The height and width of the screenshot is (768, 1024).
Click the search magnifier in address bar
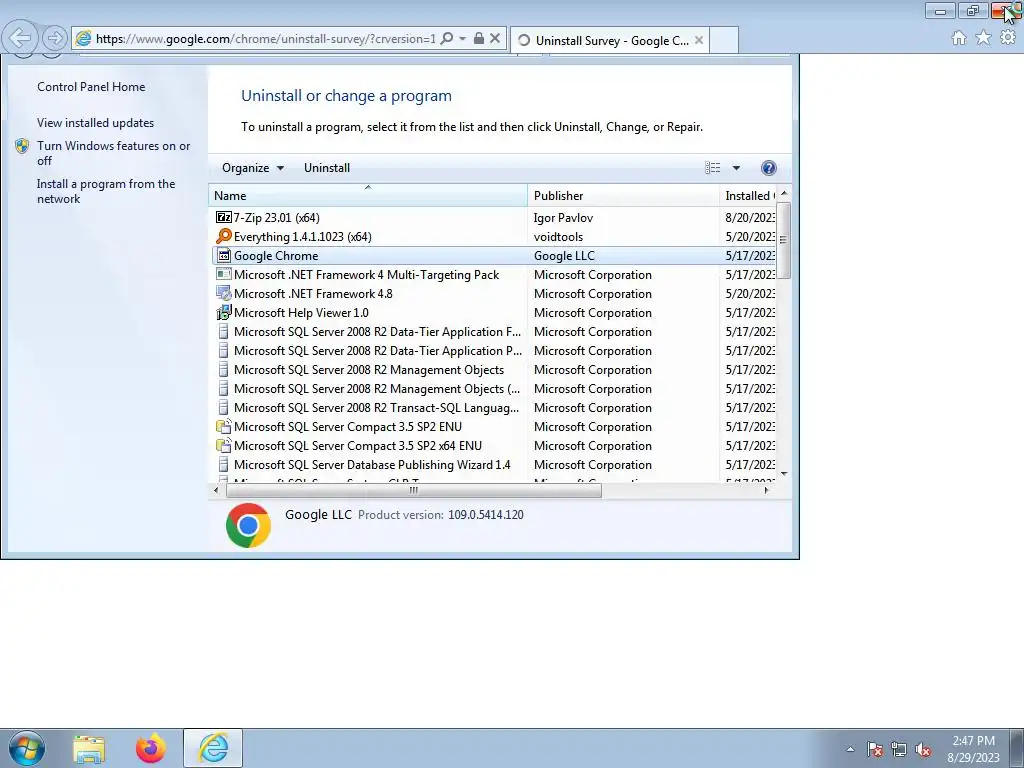[x=447, y=39]
